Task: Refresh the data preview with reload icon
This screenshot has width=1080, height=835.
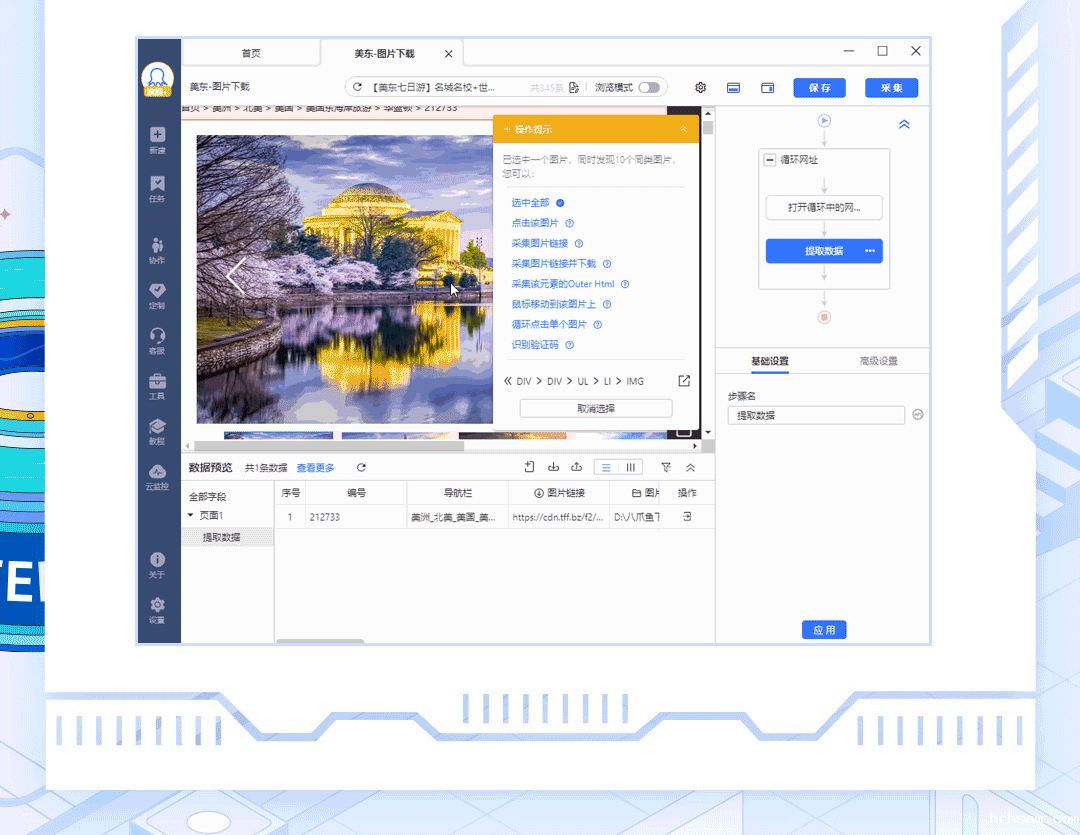Action: (361, 467)
